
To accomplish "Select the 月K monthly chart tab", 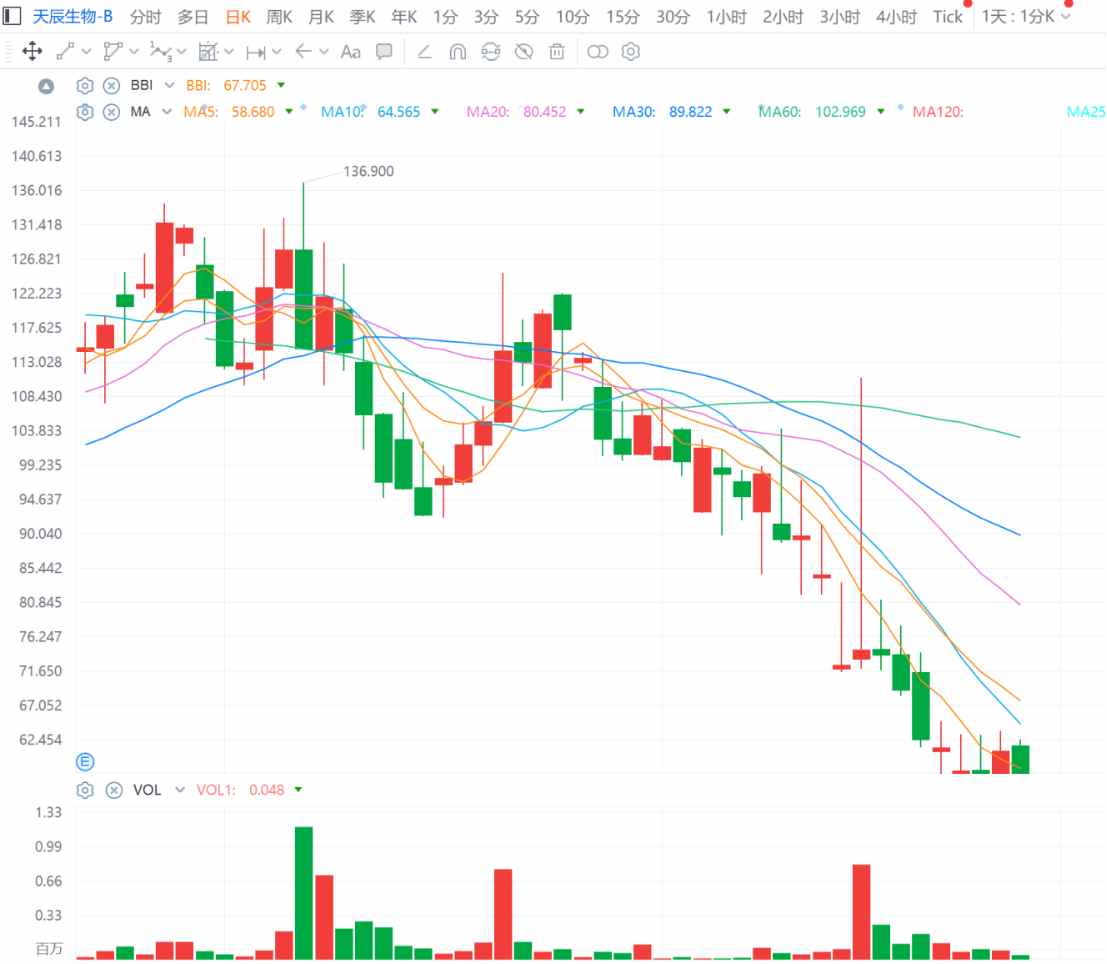I will click(321, 16).
